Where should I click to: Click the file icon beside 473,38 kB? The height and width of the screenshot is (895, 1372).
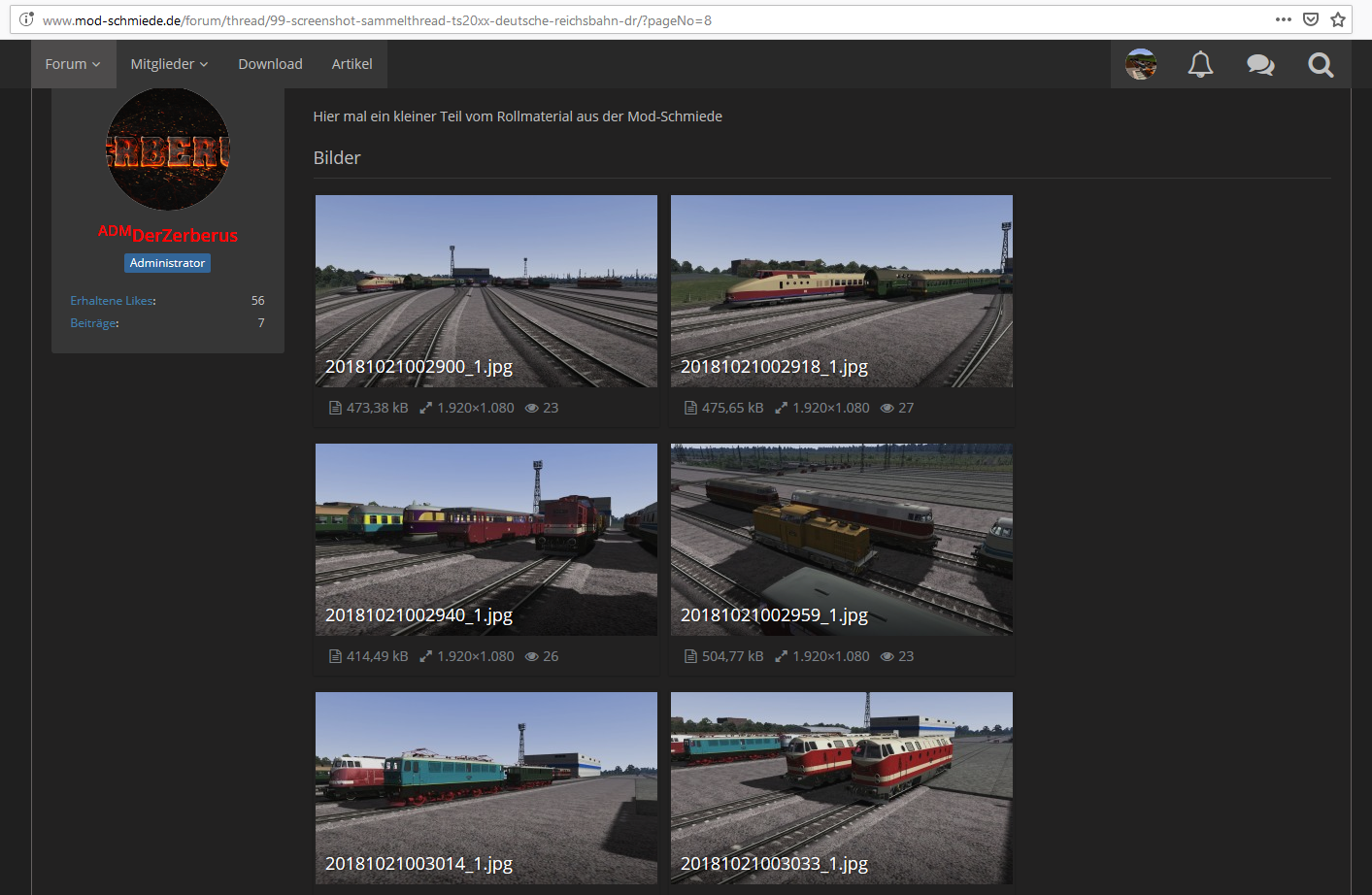335,408
